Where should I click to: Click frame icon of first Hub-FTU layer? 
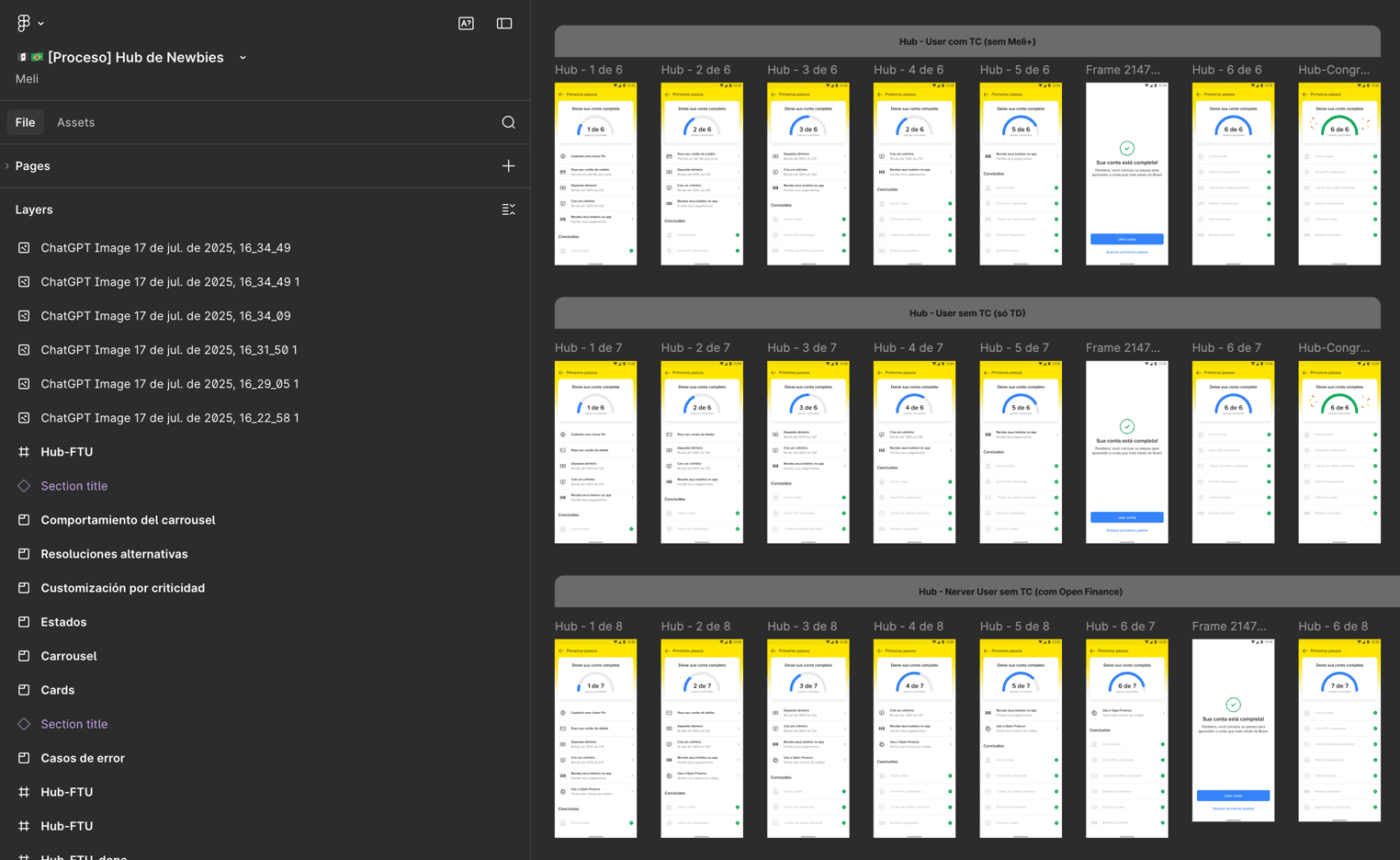point(24,452)
